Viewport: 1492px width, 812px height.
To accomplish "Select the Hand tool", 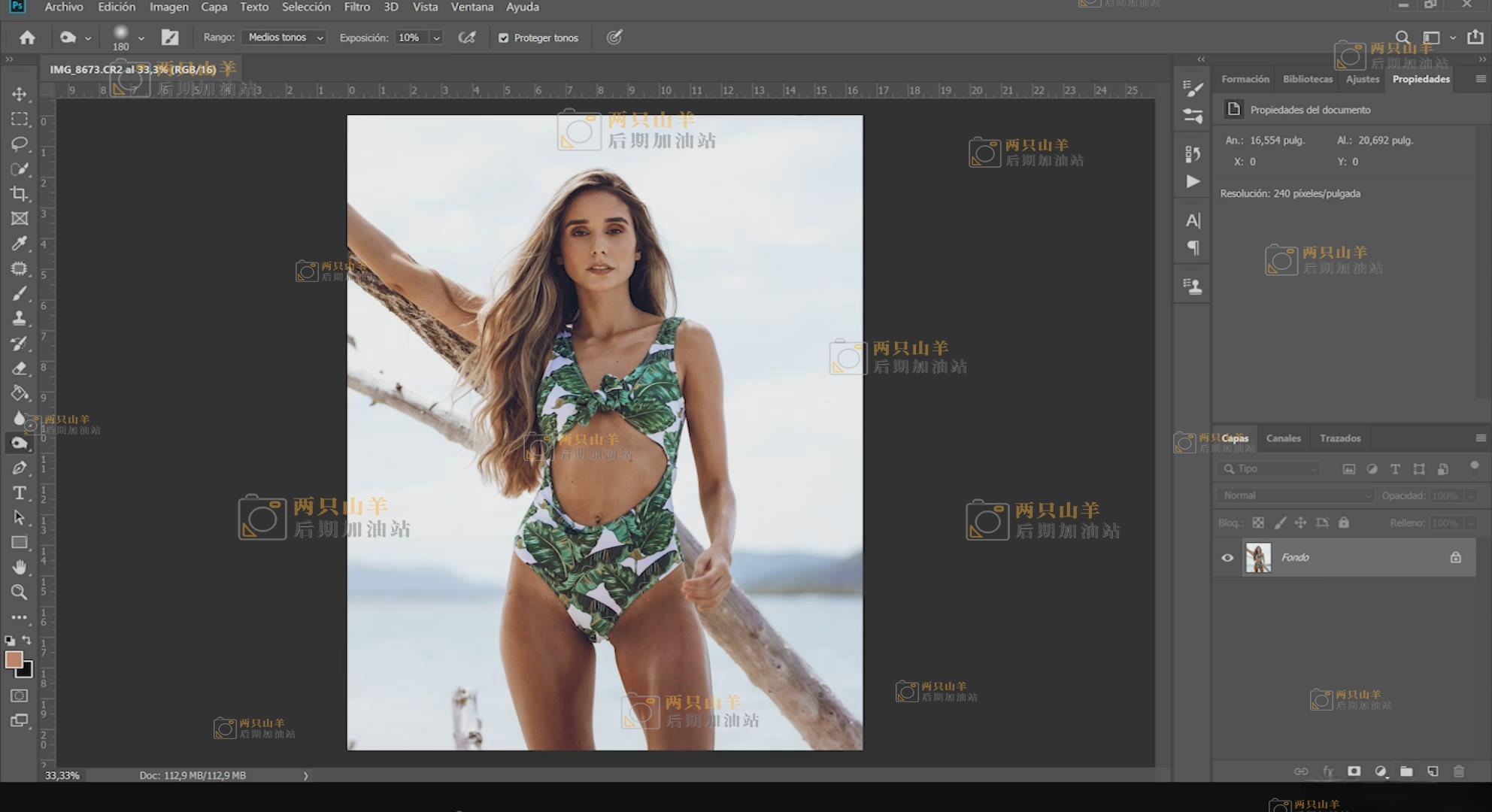I will [20, 567].
